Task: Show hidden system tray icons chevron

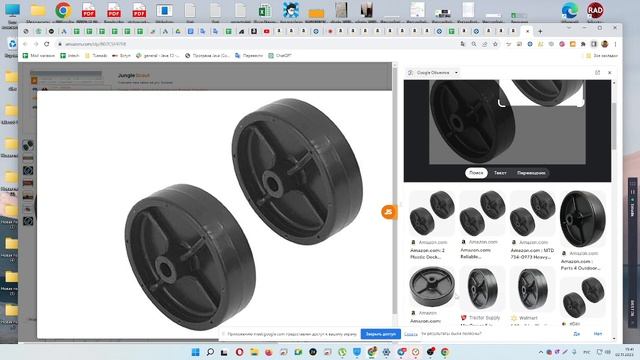Action: [x=541, y=352]
